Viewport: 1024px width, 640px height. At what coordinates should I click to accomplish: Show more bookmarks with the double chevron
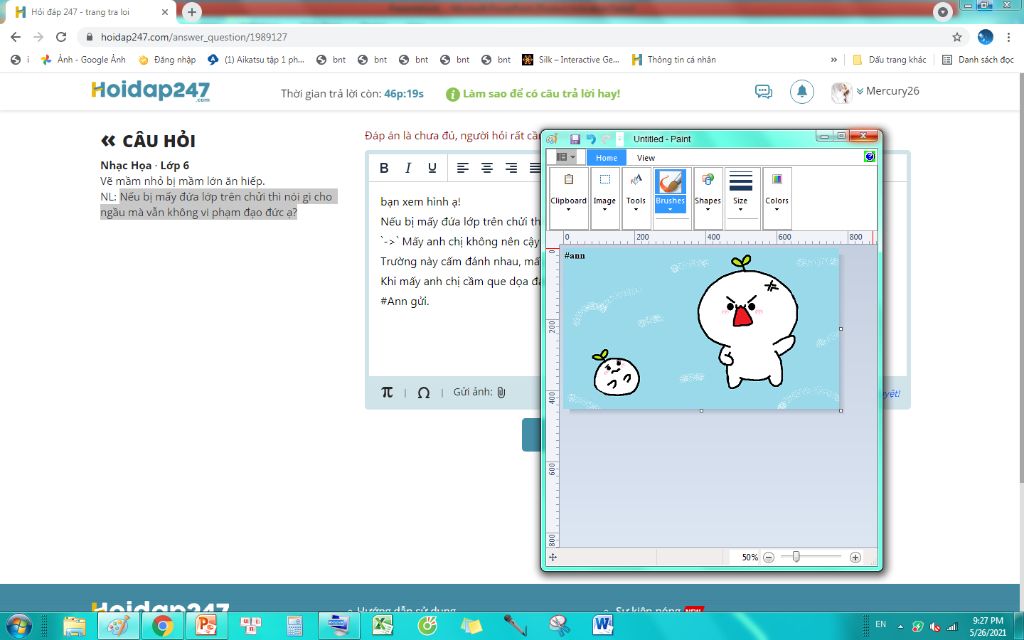pyautogui.click(x=834, y=59)
